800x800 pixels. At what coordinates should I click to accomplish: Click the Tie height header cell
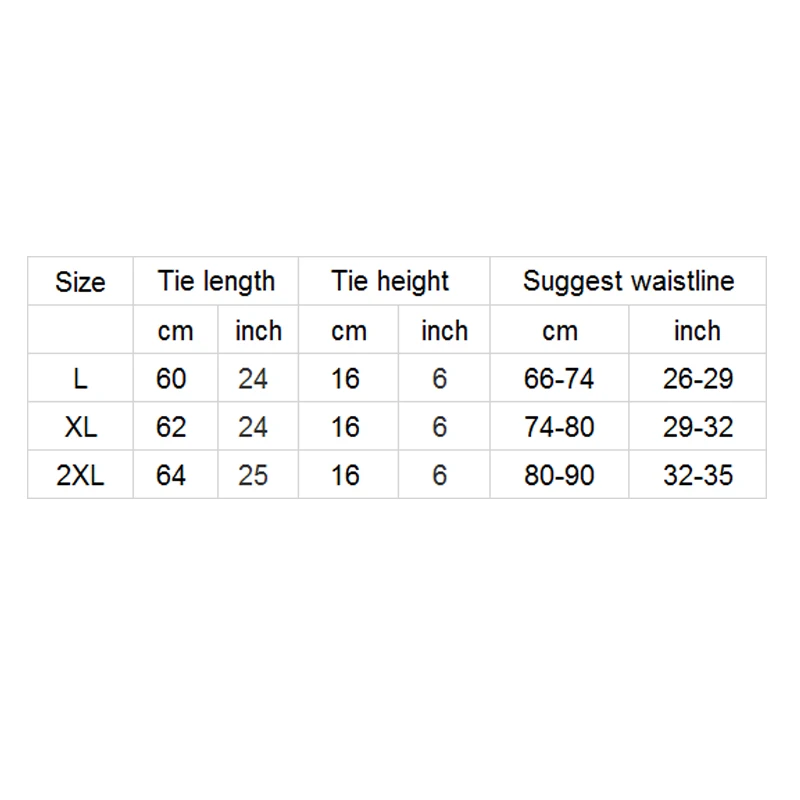point(391,282)
